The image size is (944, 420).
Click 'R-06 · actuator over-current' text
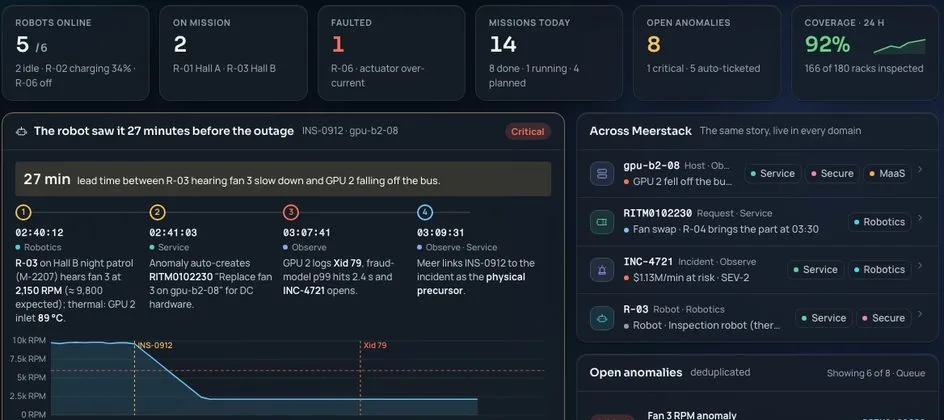click(378, 76)
